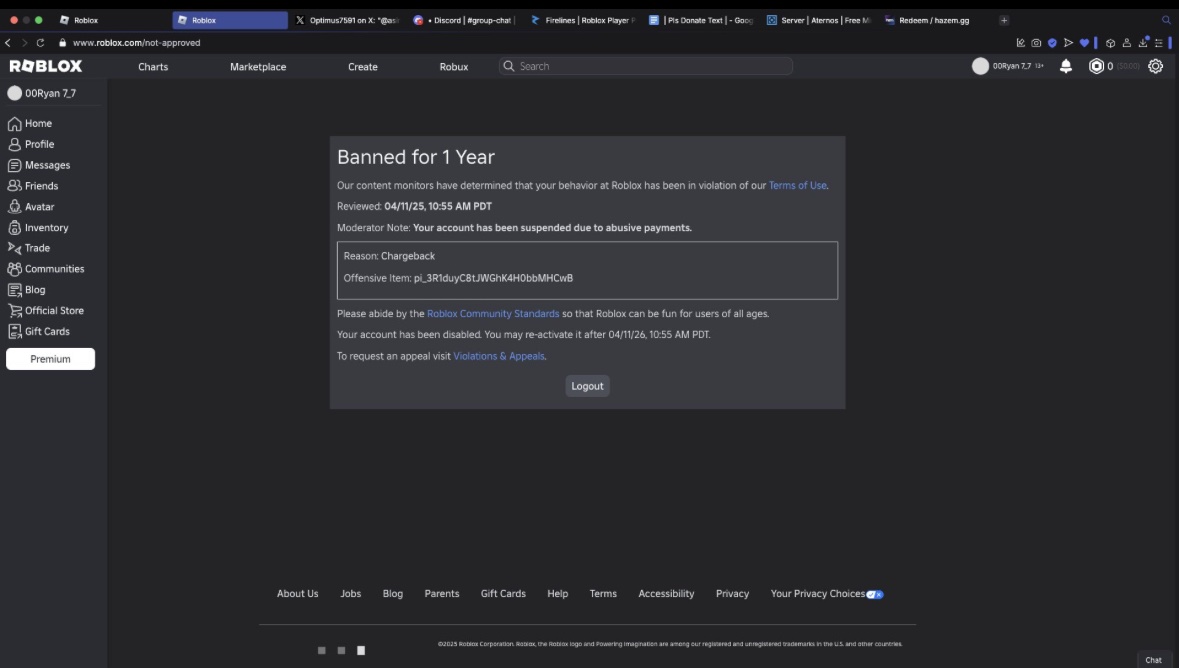Screen dimensions: 1179x668
Task: Click the browser forward arrow
Action: click(24, 43)
